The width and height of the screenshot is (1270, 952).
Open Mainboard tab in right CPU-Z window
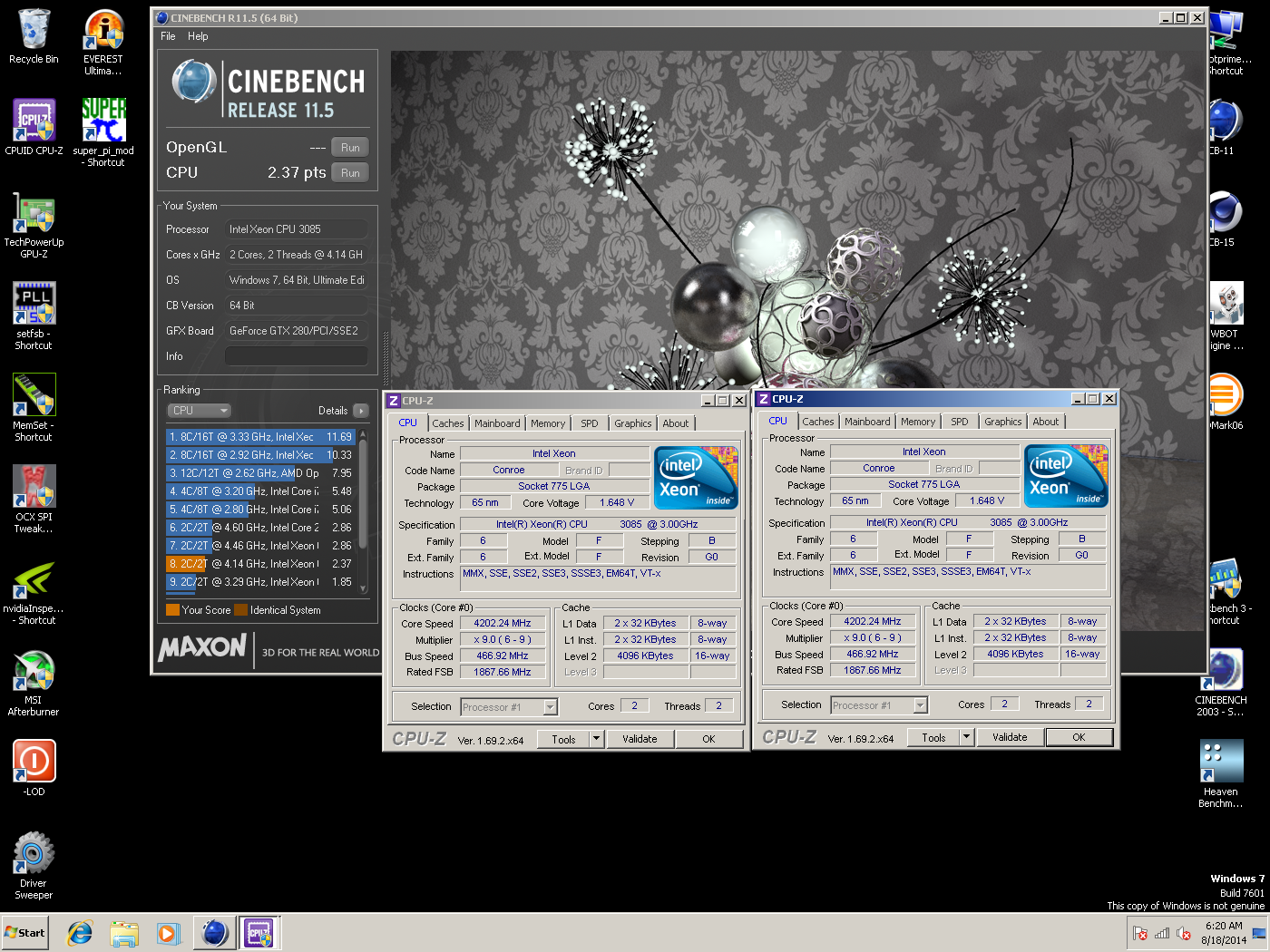pyautogui.click(x=867, y=422)
